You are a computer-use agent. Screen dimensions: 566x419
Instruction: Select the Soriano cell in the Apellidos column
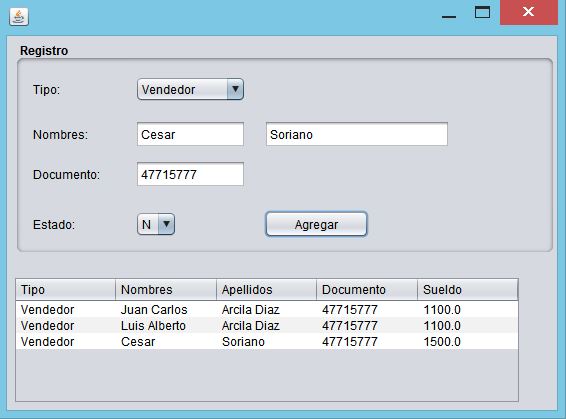(x=266, y=341)
